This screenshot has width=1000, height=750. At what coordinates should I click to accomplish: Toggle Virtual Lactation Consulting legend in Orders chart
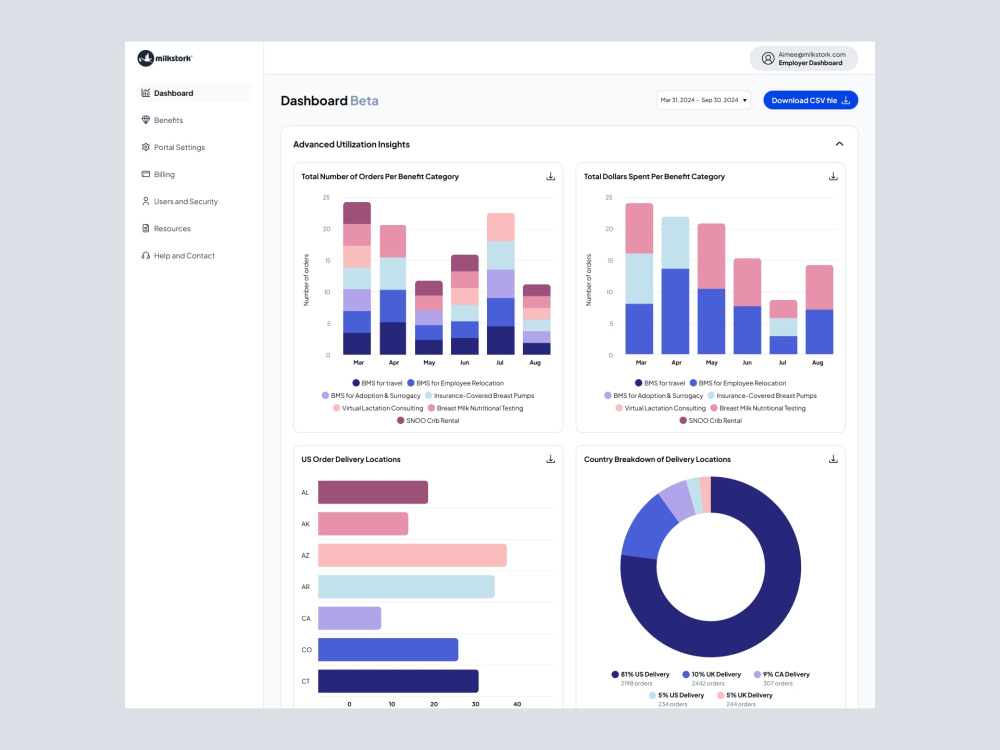pos(378,408)
